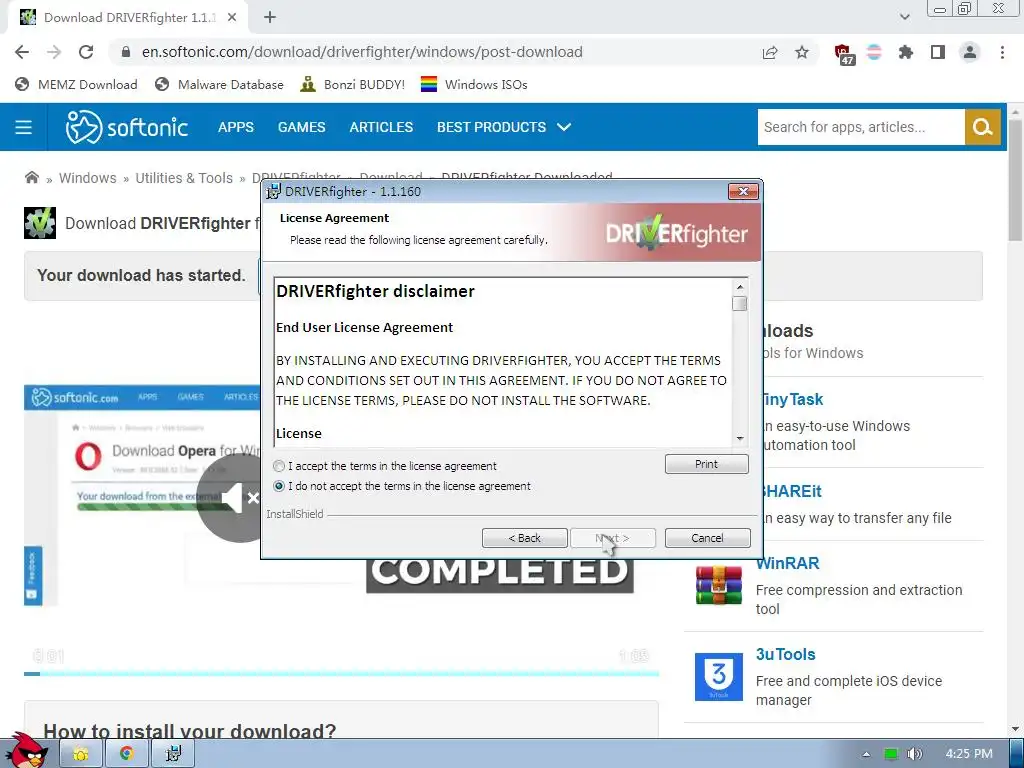Click the 3uTools blue icon

pos(718,677)
